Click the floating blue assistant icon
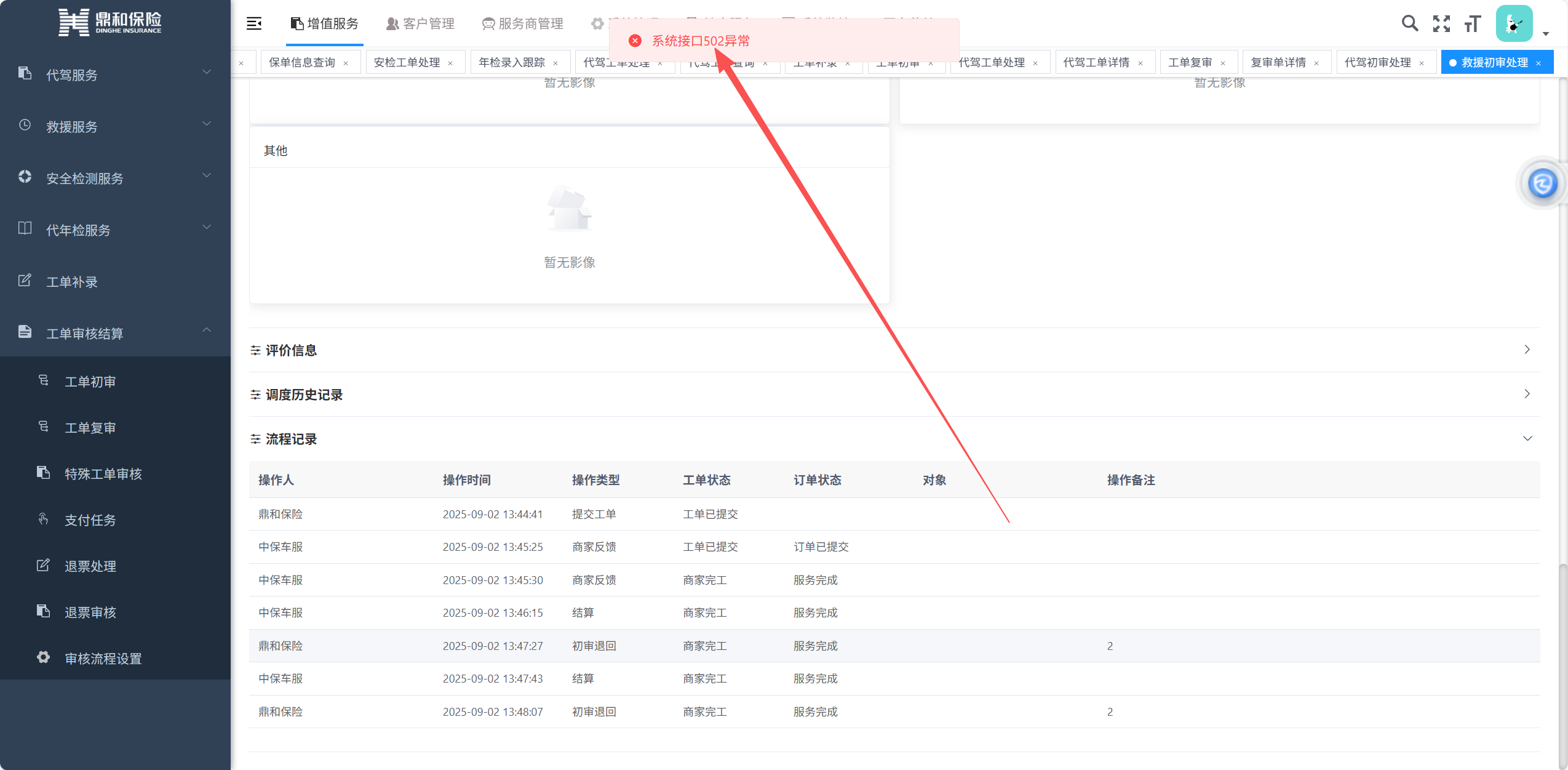The height and width of the screenshot is (770, 1568). 1542,183
